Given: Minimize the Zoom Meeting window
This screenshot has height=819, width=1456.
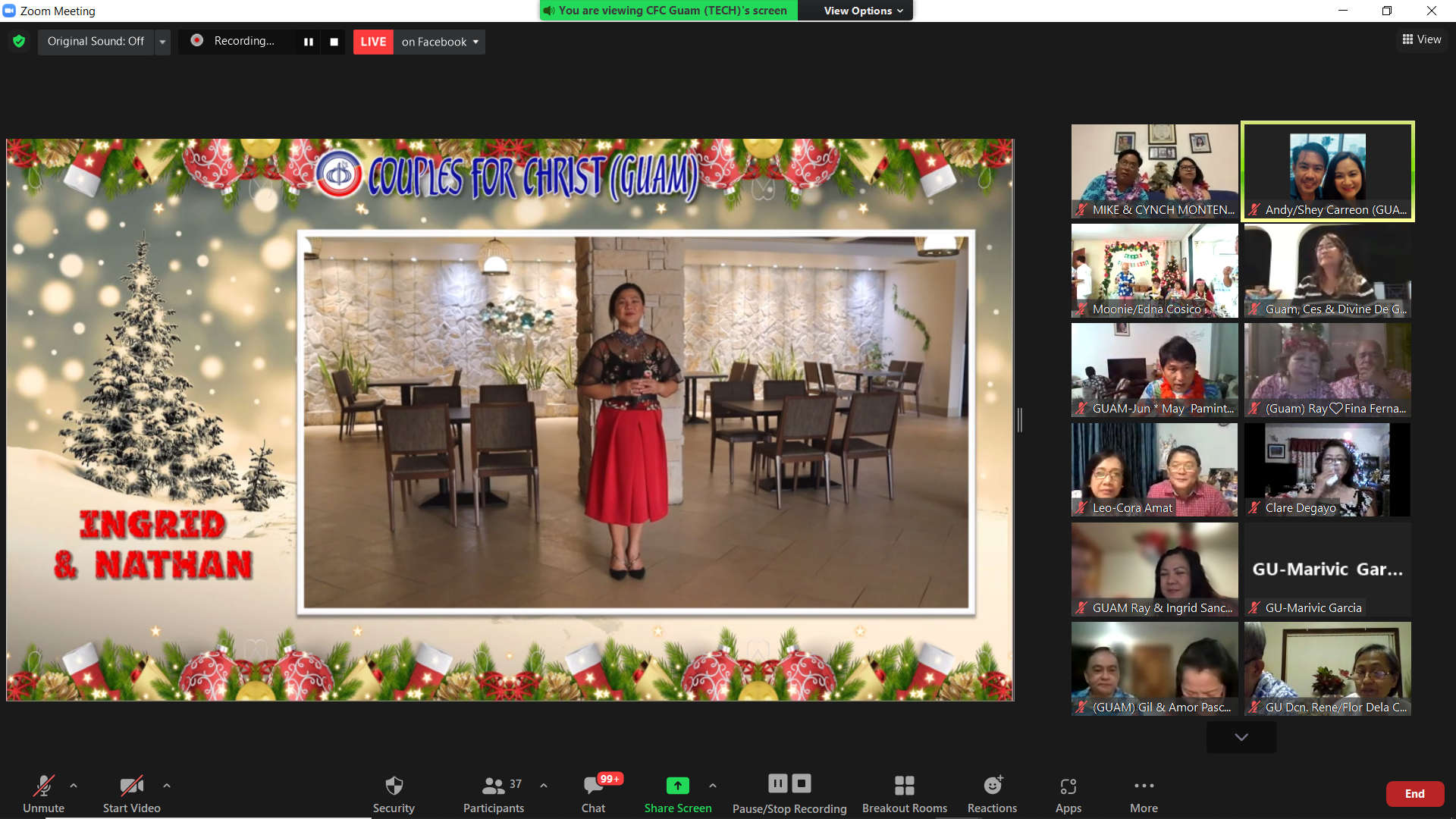Looking at the screenshot, I should [x=1343, y=11].
